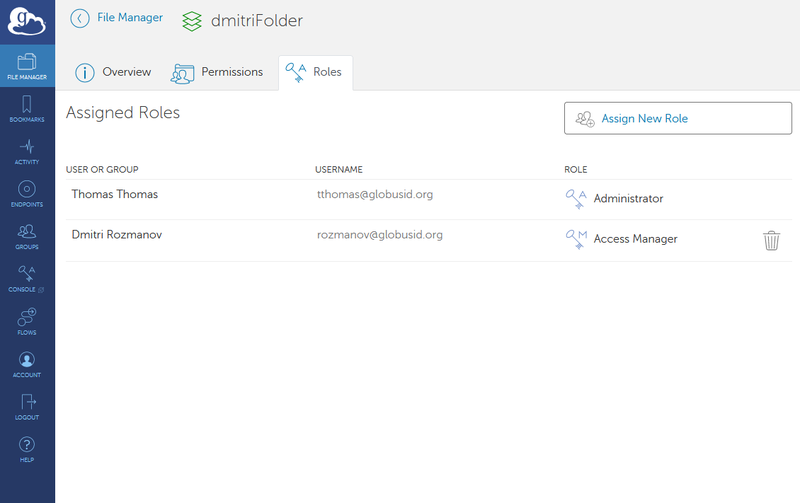This screenshot has width=800, height=503.
Task: Open Account in the sidebar
Action: (27, 364)
